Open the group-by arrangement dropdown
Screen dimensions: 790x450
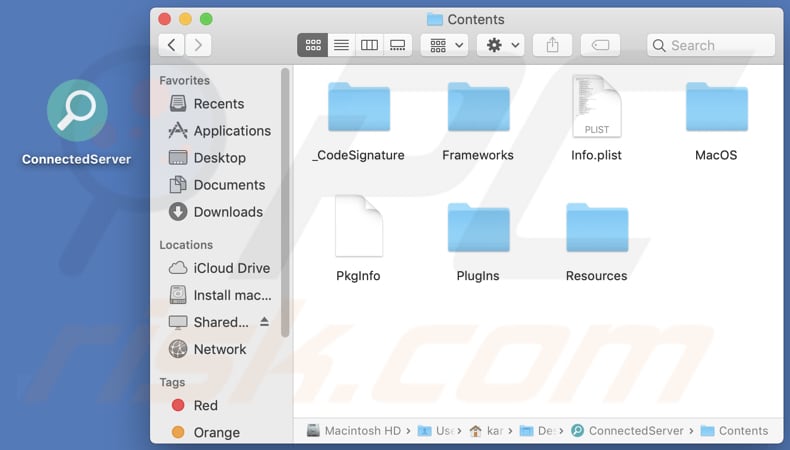(445, 45)
